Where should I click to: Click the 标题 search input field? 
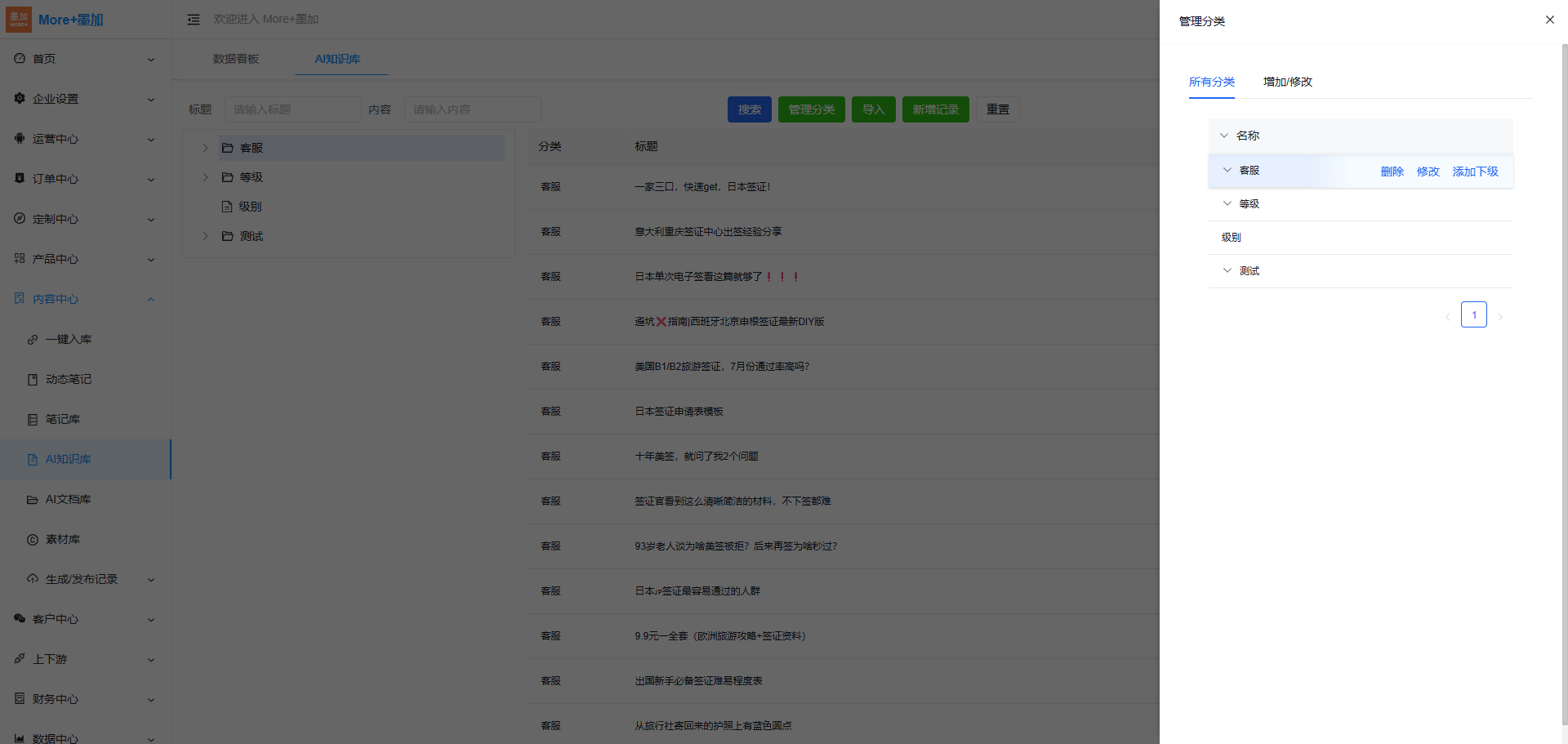click(x=292, y=109)
